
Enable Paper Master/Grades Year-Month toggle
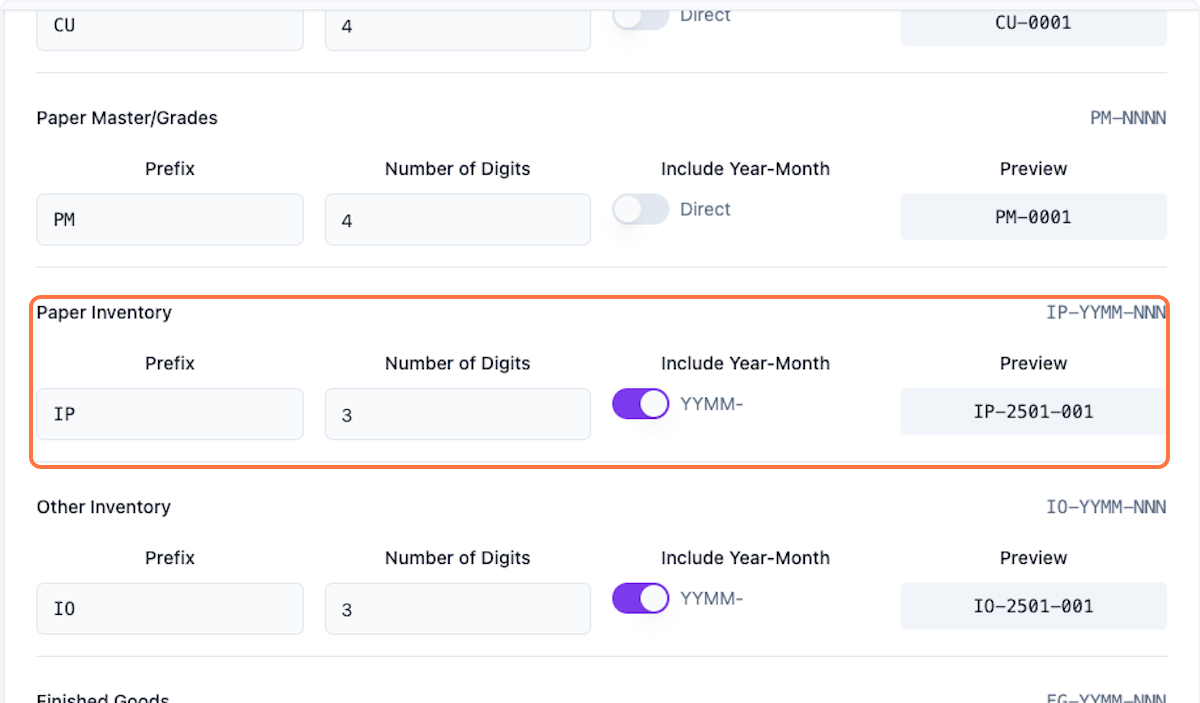640,209
